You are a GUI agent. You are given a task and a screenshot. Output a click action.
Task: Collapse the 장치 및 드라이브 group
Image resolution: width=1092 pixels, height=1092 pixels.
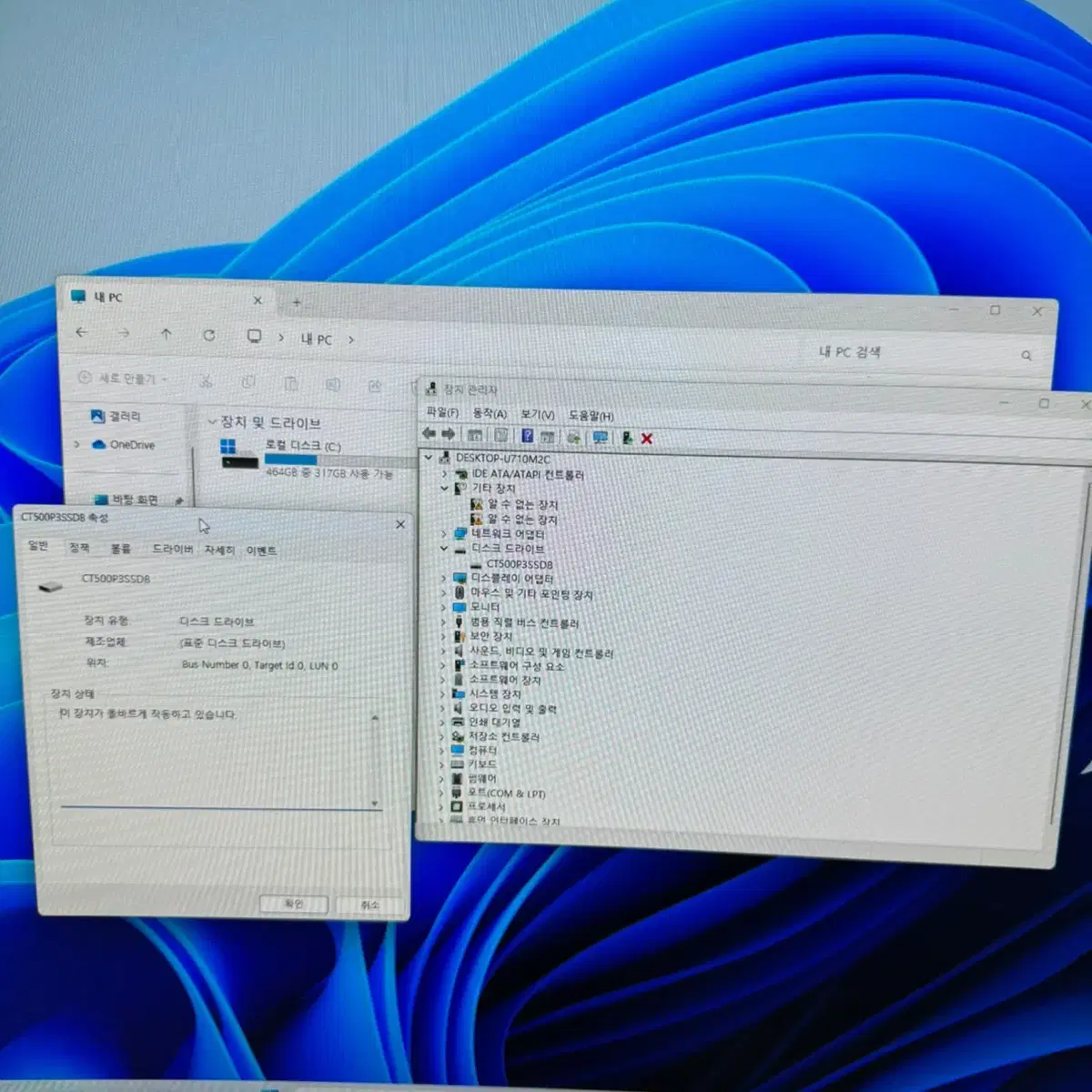pos(212,421)
